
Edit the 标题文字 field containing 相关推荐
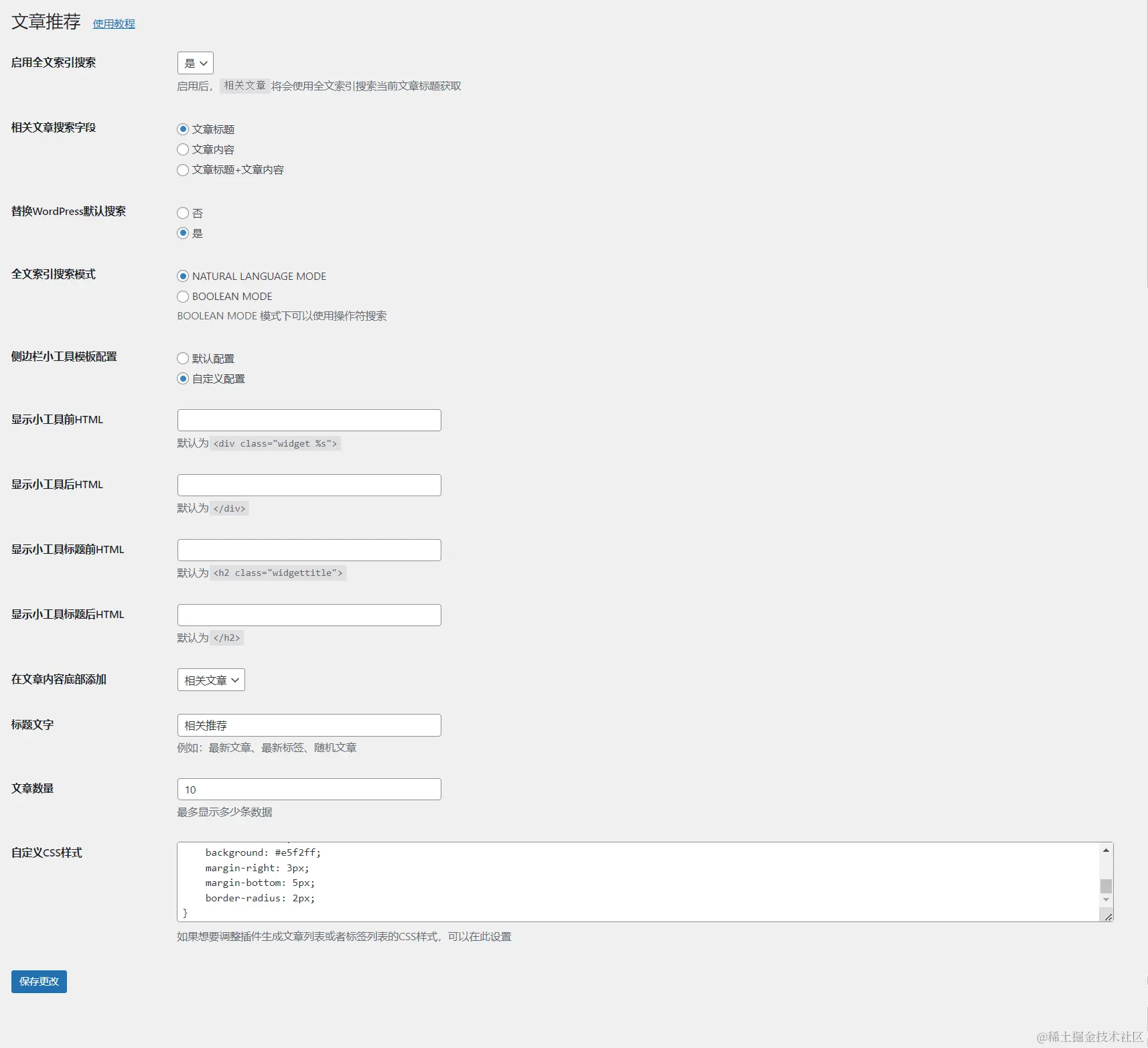click(x=309, y=725)
